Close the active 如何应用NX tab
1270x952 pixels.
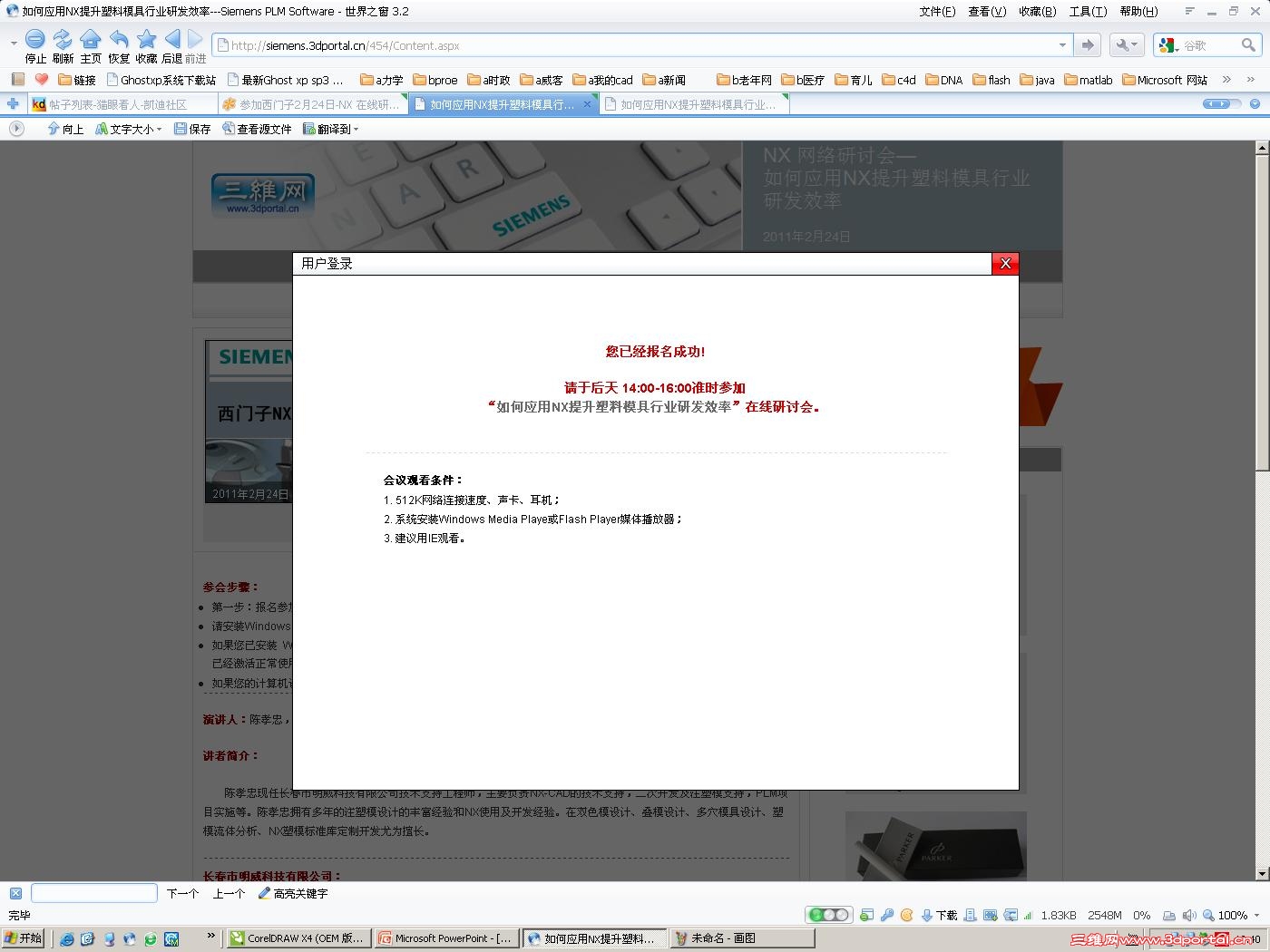586,104
